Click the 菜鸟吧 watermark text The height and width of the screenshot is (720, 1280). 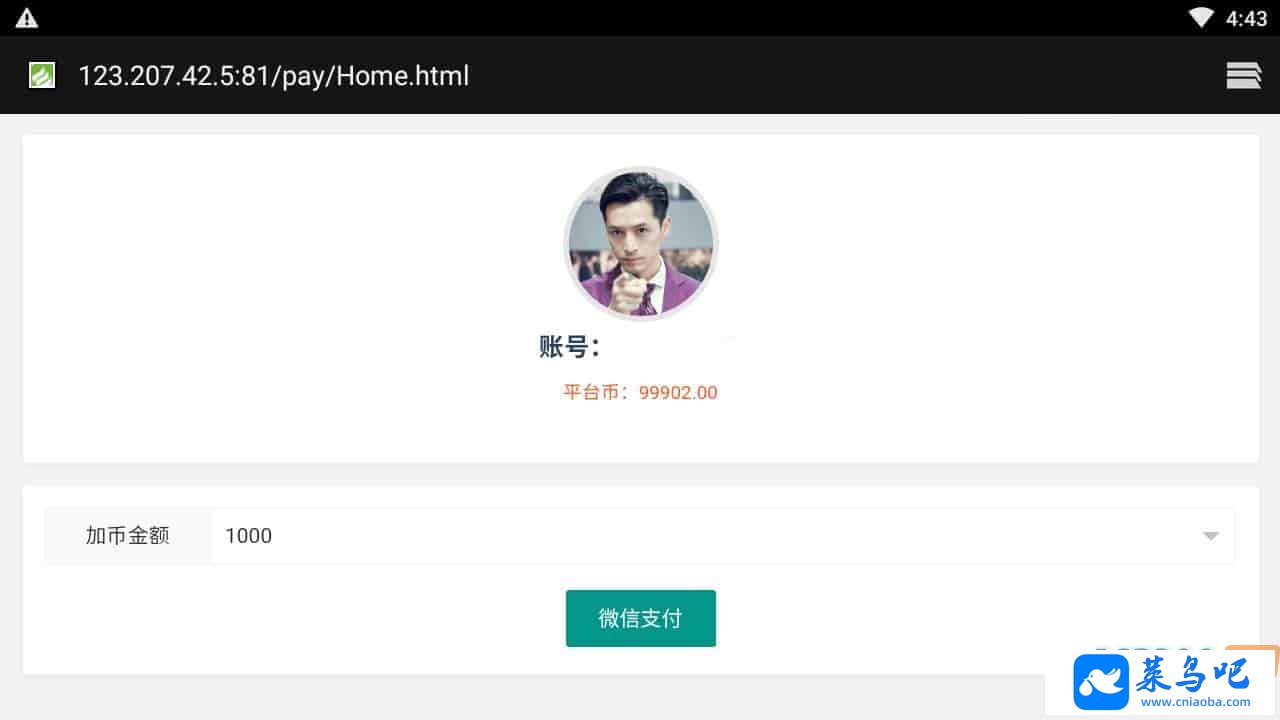point(1193,675)
